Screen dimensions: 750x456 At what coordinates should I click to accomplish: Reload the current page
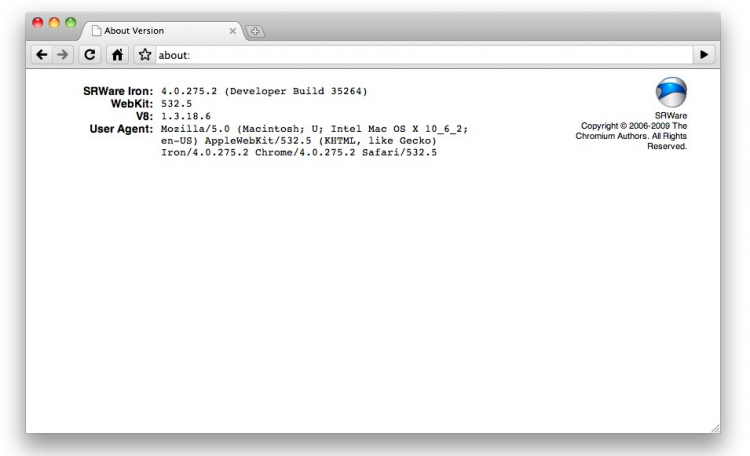pos(90,54)
